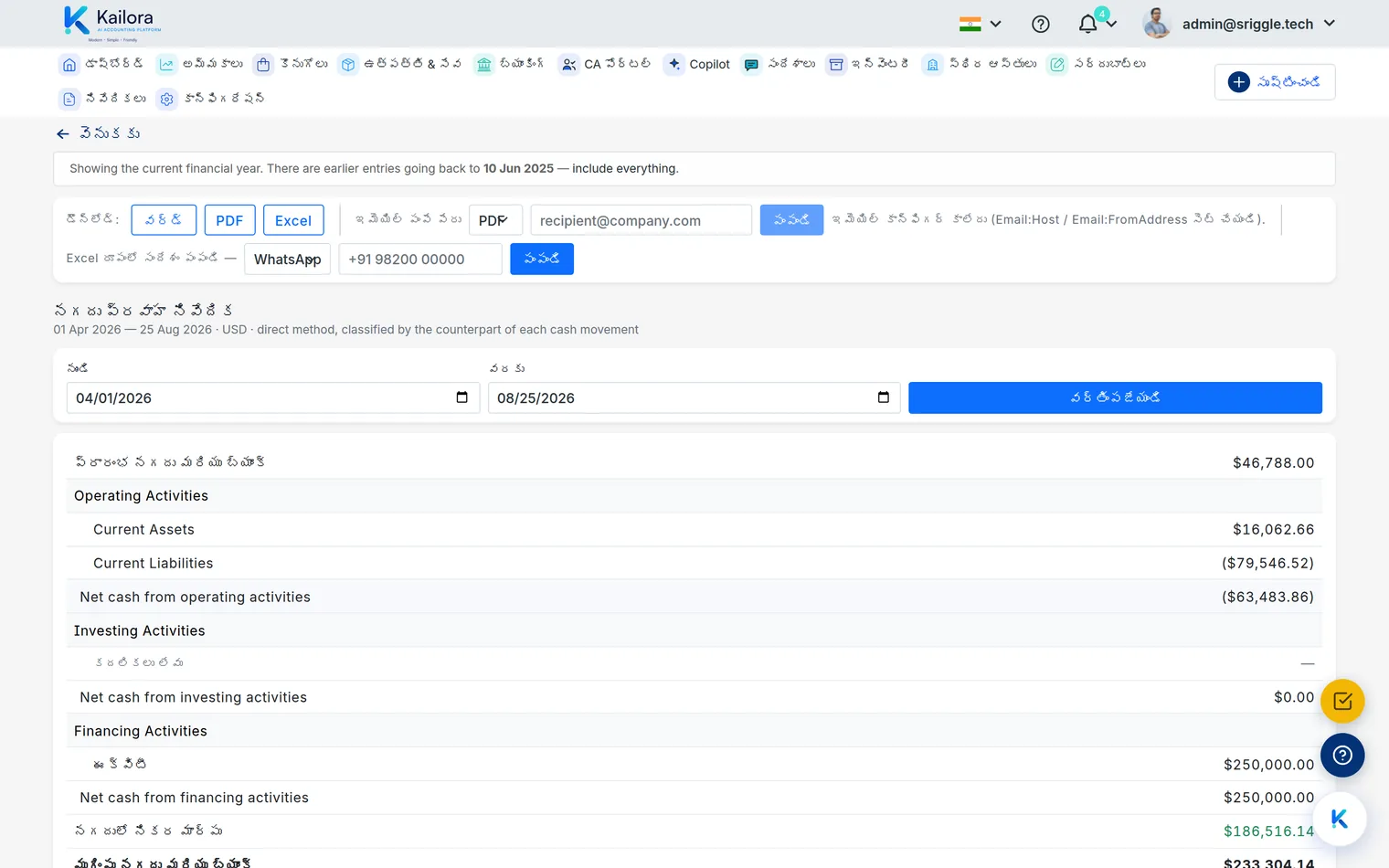The image size is (1389, 868).
Task: Click the dark blue help floating button
Action: point(1342,756)
